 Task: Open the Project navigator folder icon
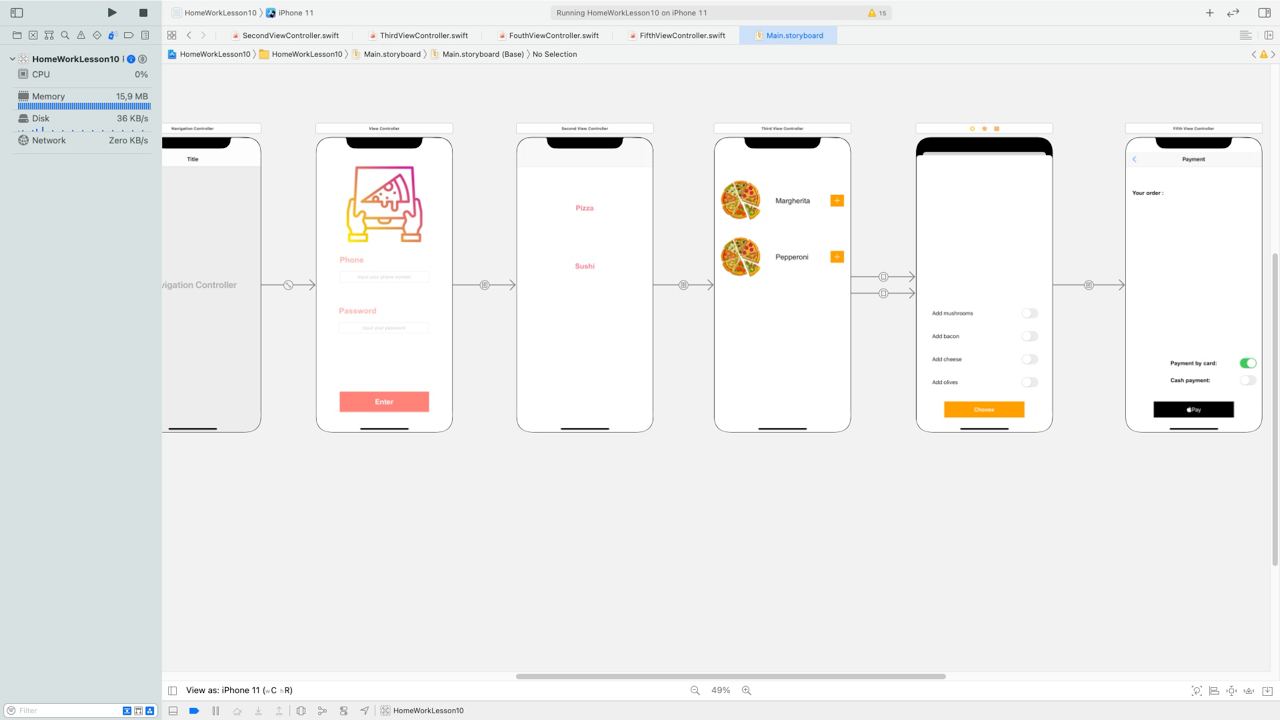[17, 35]
